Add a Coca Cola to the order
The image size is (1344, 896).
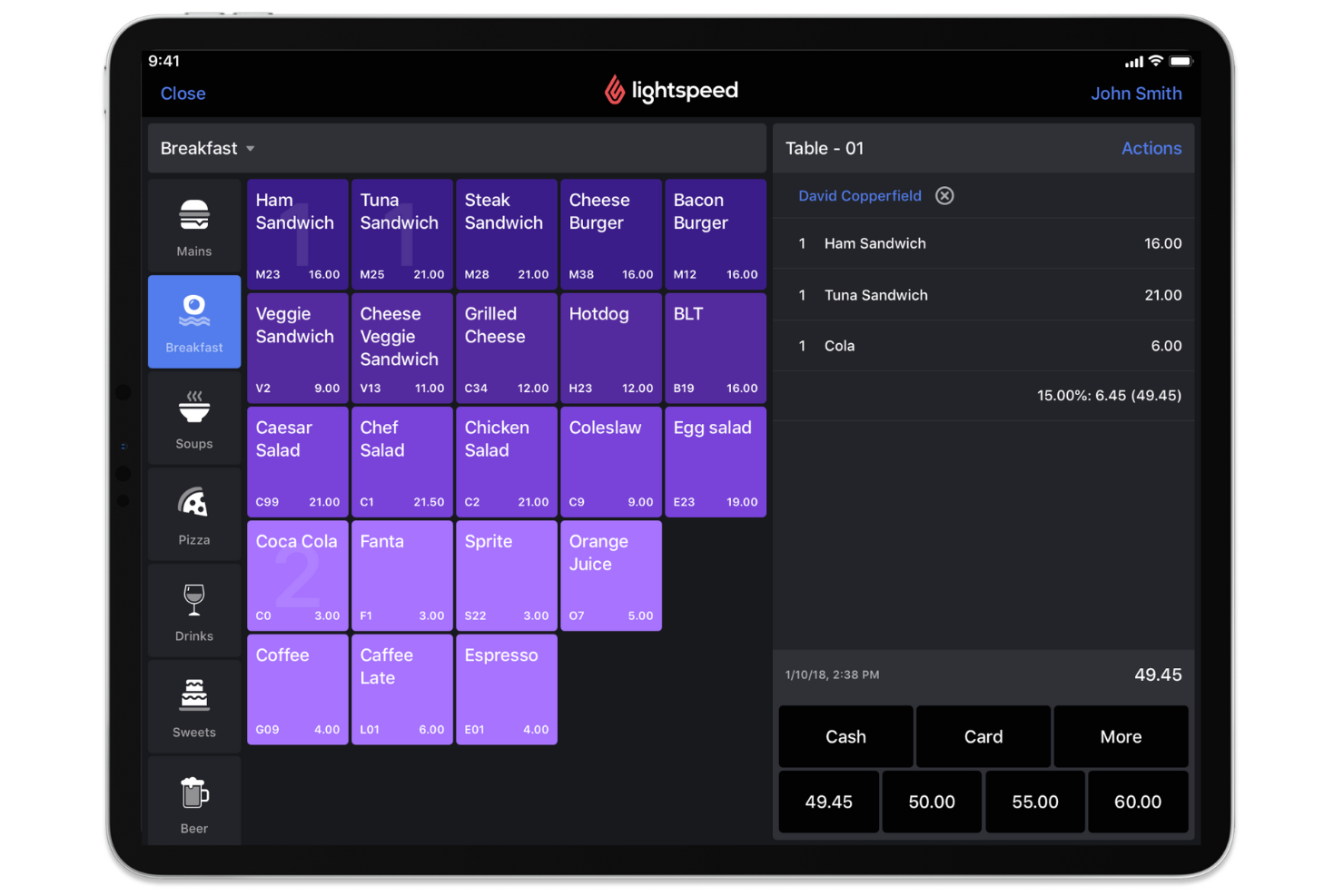tap(297, 575)
